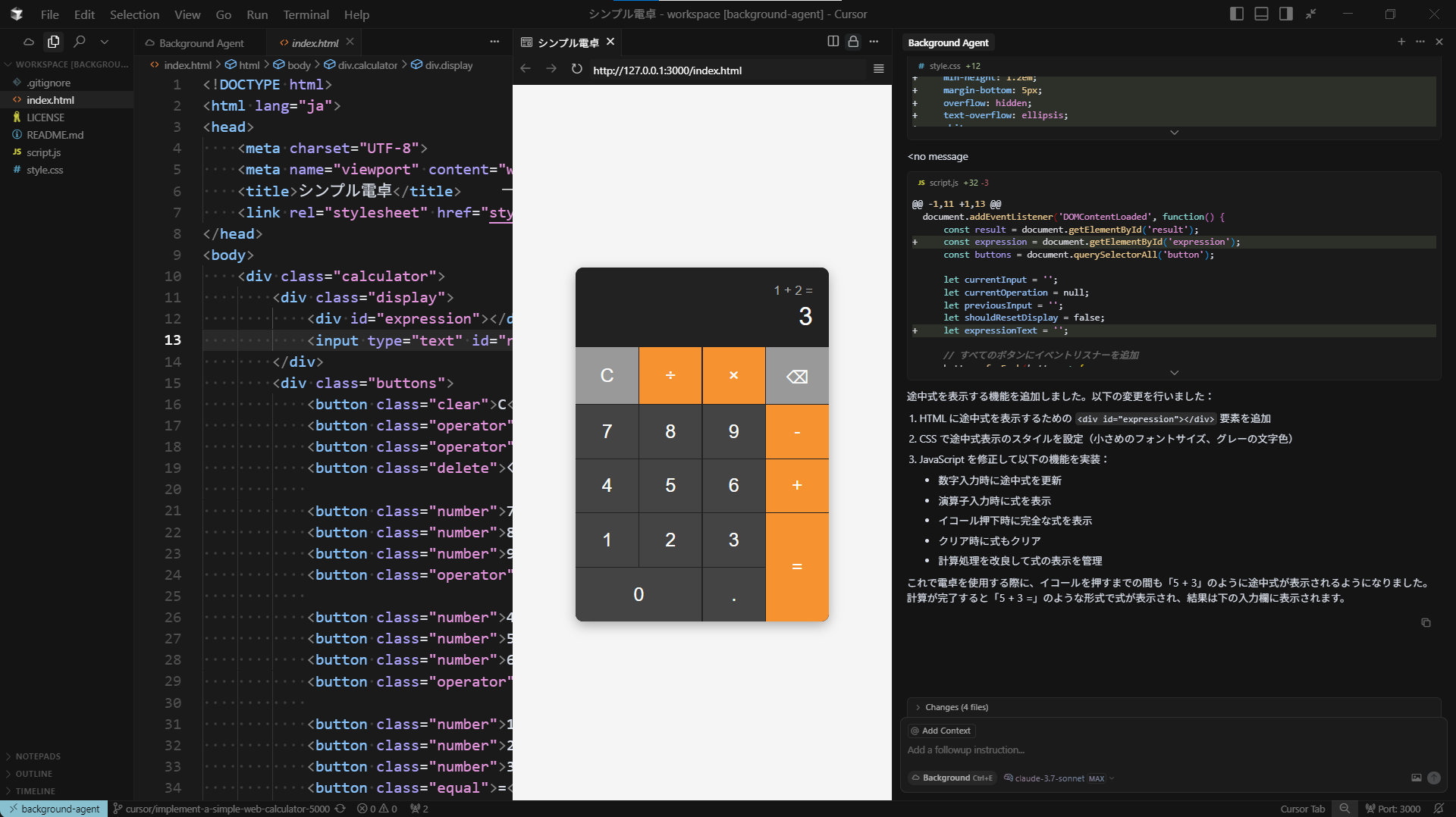The width and height of the screenshot is (1456, 817).
Task: Click the Port 3000 indicator in the status bar
Action: (1394, 809)
